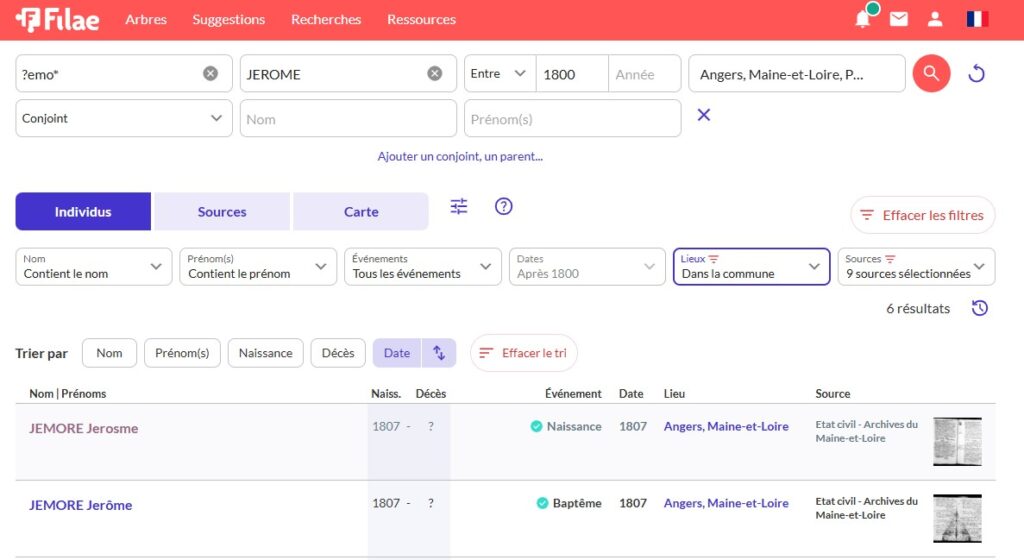Open the messages envelope icon
The image size is (1024, 560).
(x=899, y=19)
